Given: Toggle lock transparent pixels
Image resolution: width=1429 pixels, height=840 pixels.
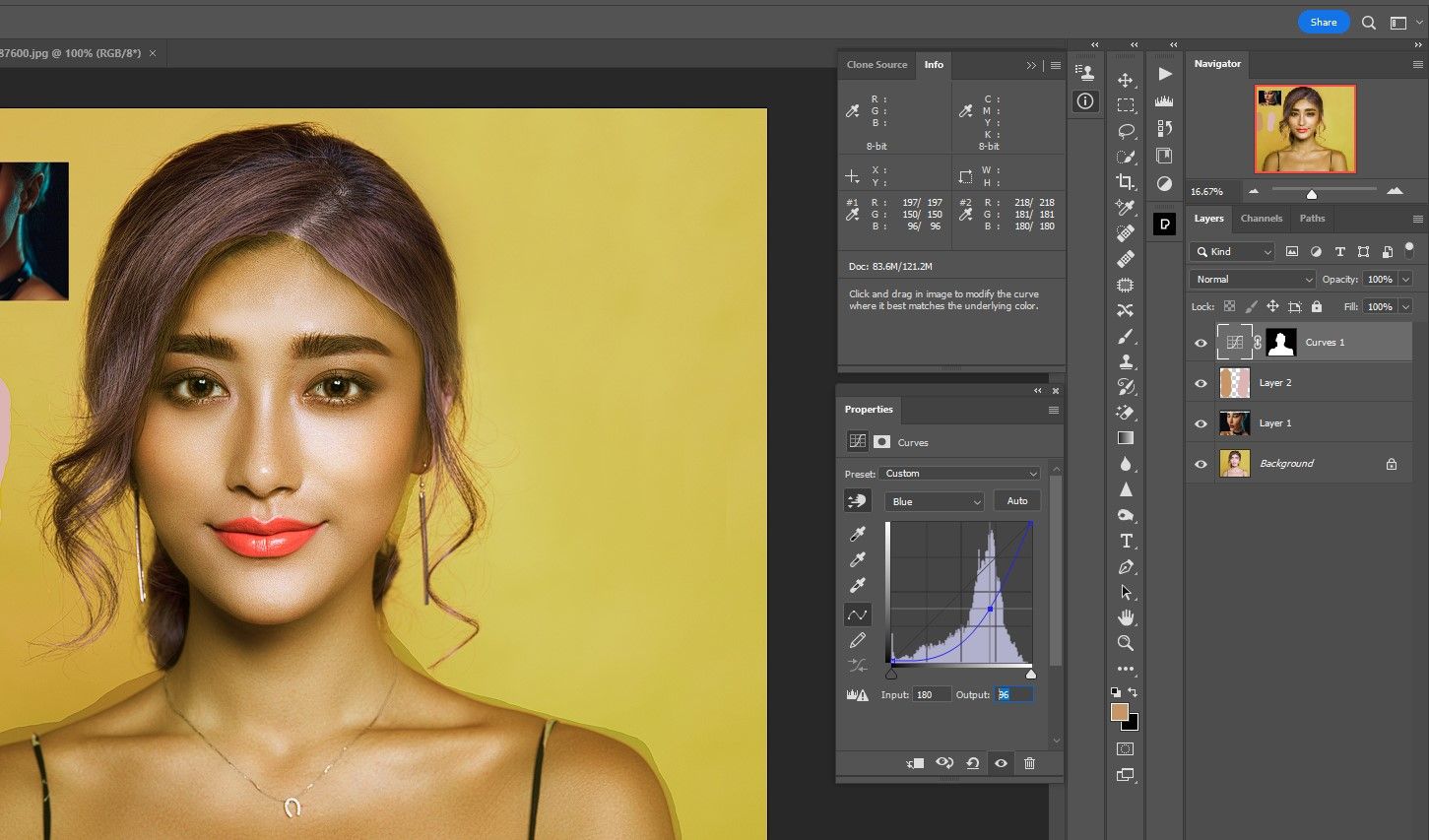Looking at the screenshot, I should [1229, 306].
